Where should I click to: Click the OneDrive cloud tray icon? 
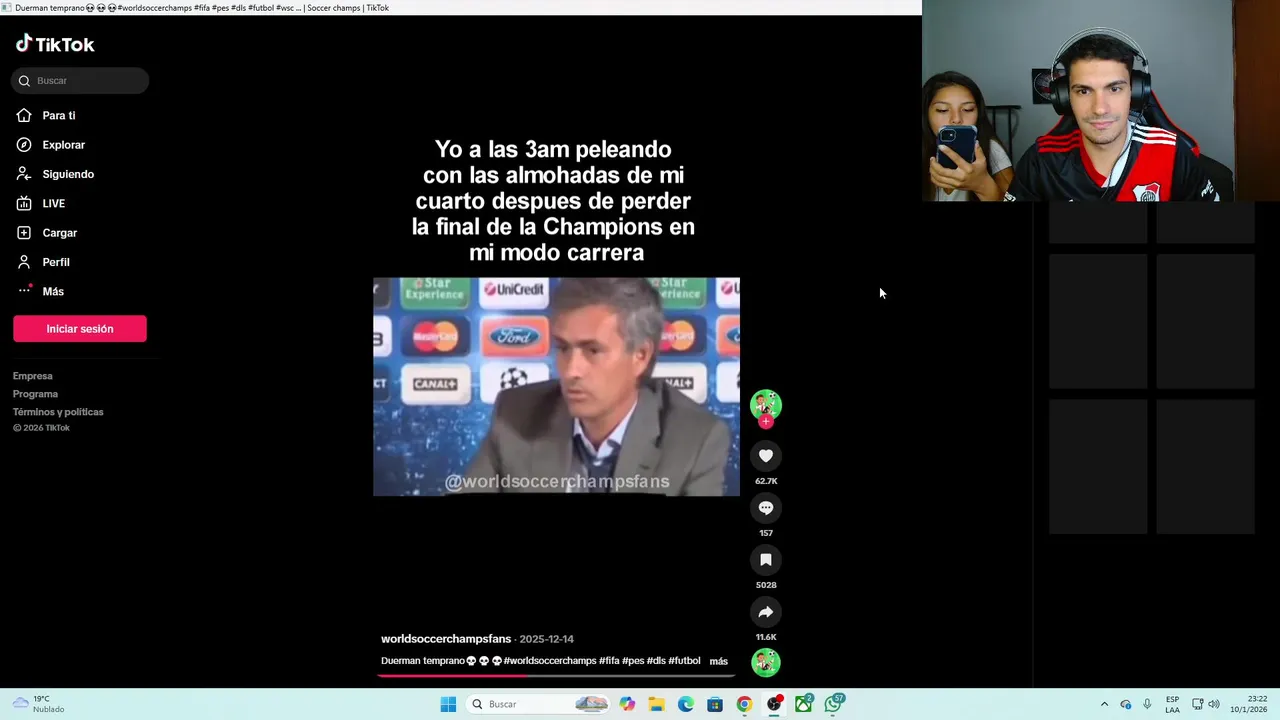click(1125, 704)
